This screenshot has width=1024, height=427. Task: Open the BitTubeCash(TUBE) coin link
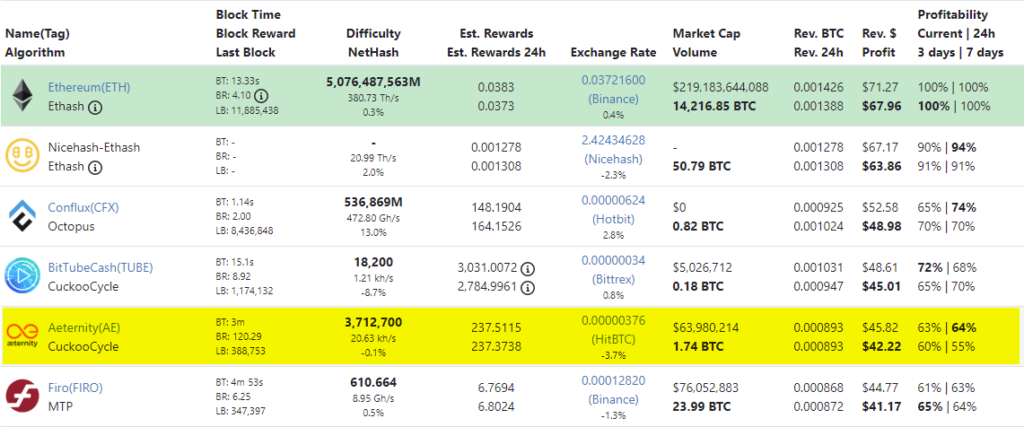101,268
